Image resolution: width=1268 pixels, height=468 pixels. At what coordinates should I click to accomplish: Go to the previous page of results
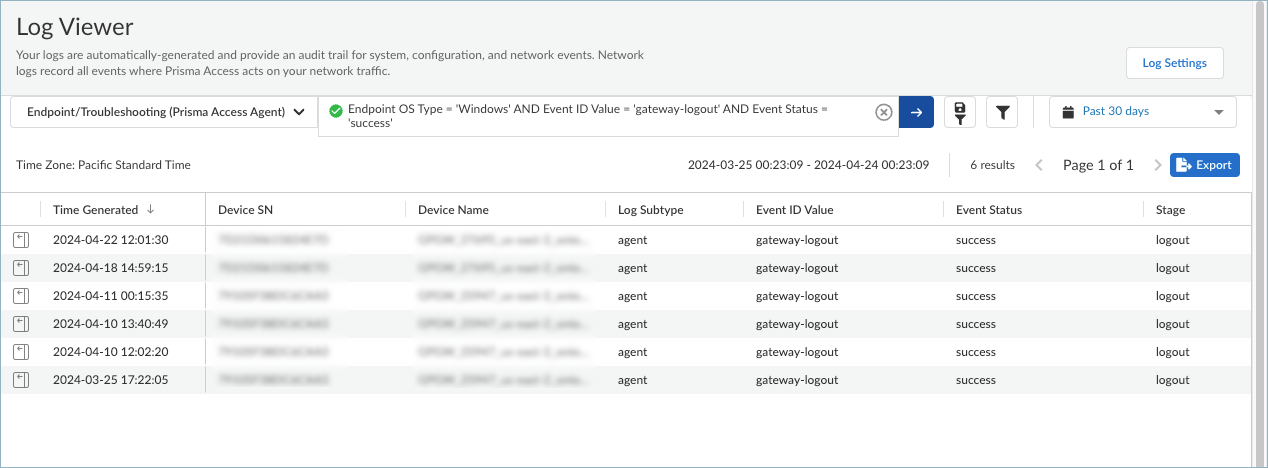1039,165
